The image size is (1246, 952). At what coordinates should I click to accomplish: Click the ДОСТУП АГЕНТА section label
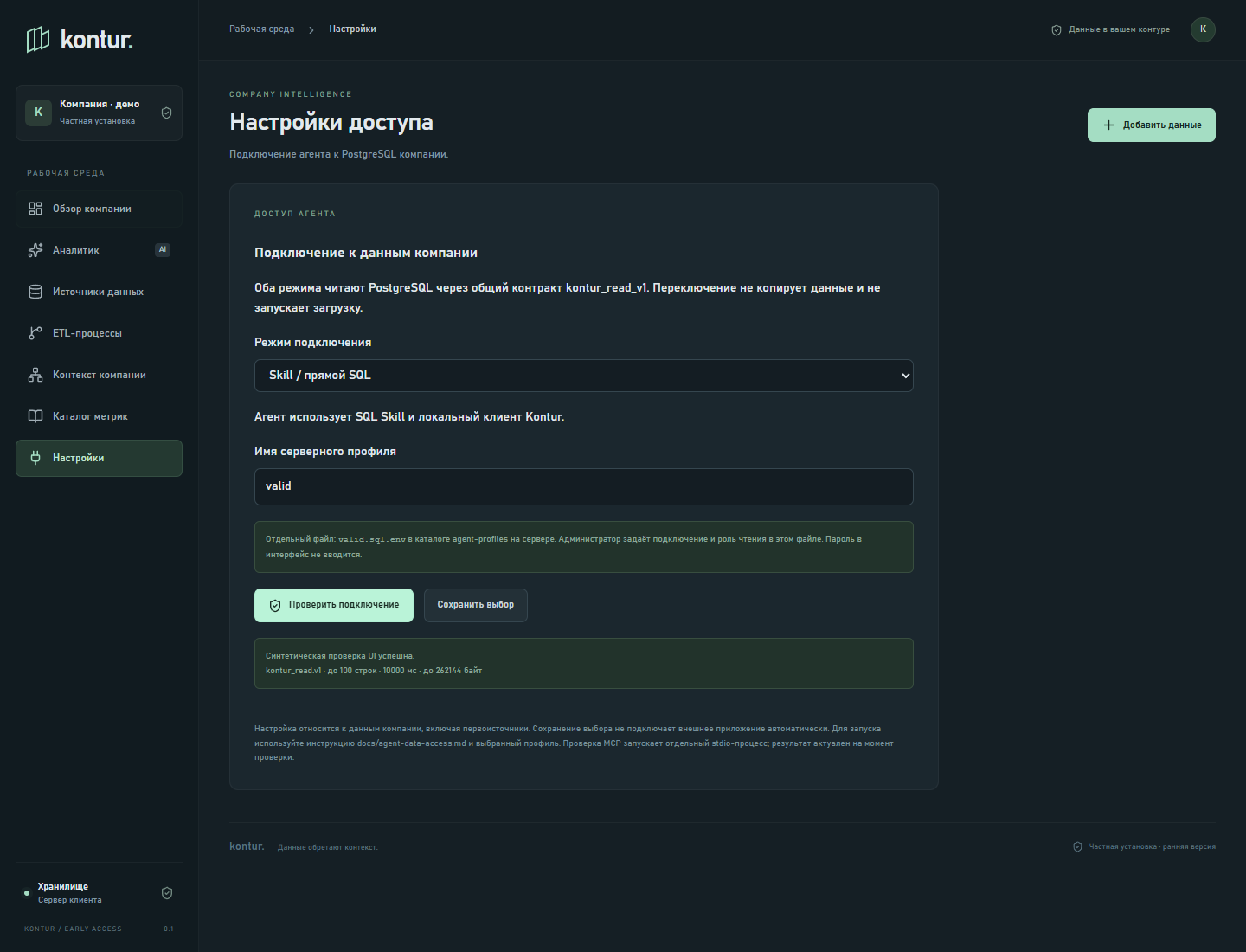click(295, 214)
